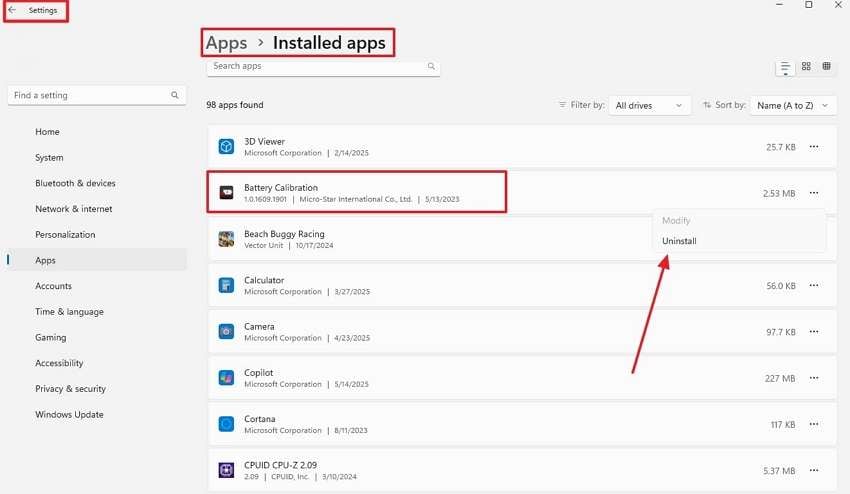Viewport: 850px width, 494px height.
Task: Click the Battery Calibration app name
Action: [281, 188]
